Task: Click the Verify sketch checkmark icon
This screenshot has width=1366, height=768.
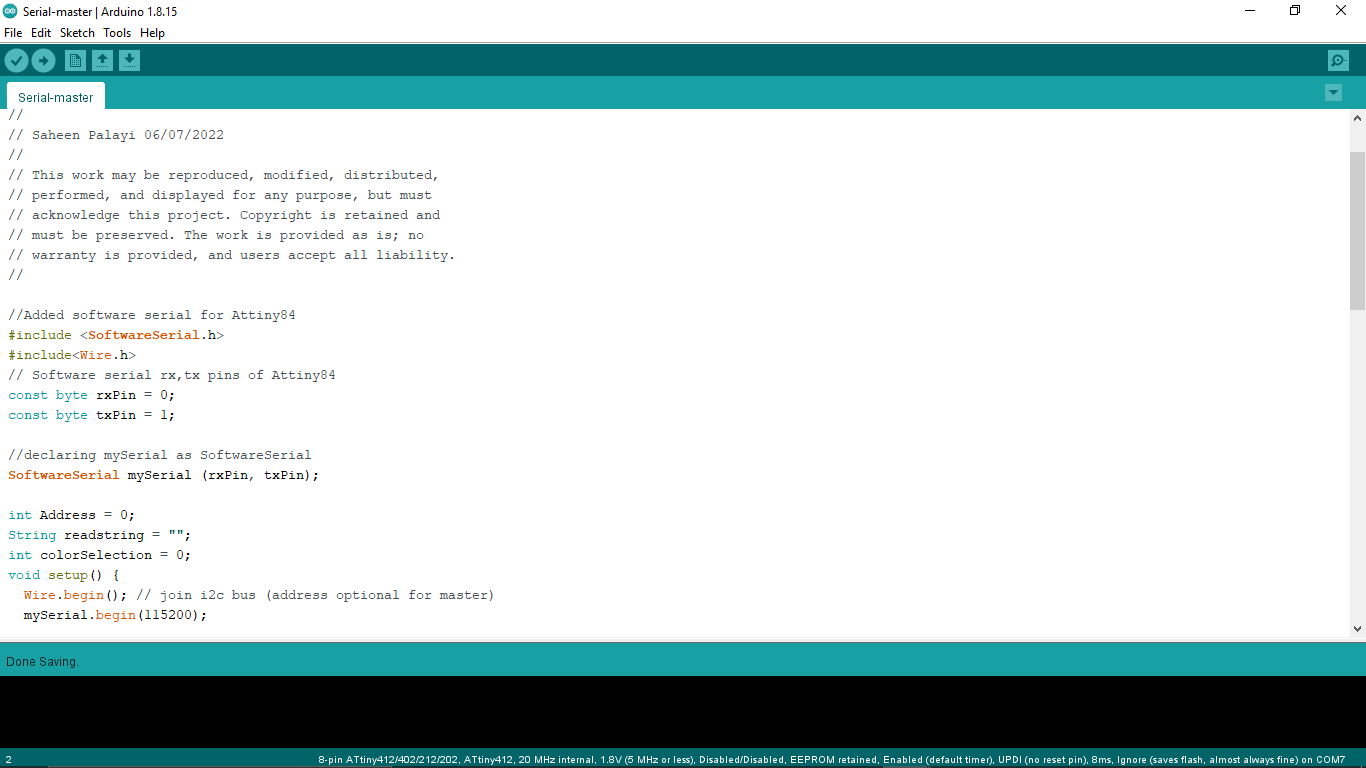Action: (x=16, y=61)
